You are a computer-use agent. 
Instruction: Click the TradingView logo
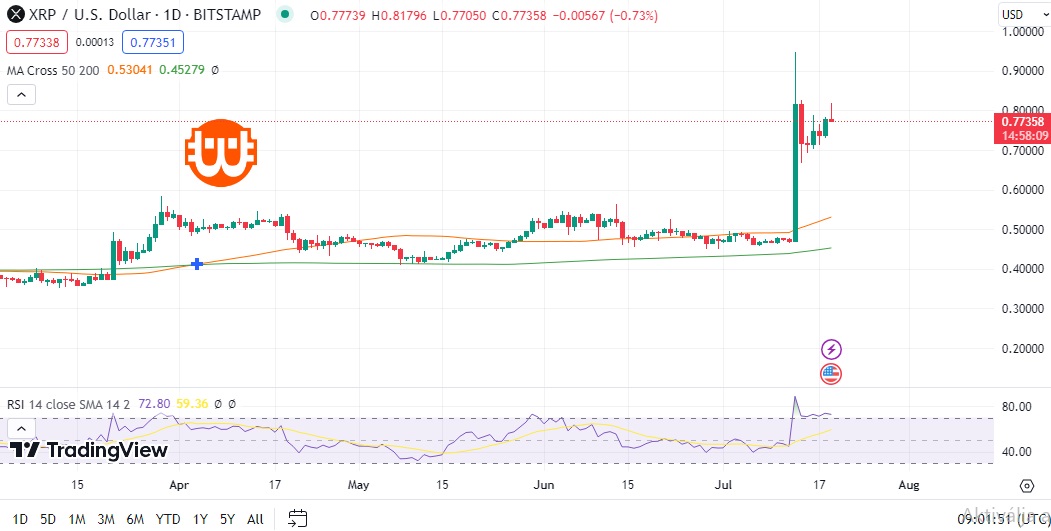click(x=88, y=450)
